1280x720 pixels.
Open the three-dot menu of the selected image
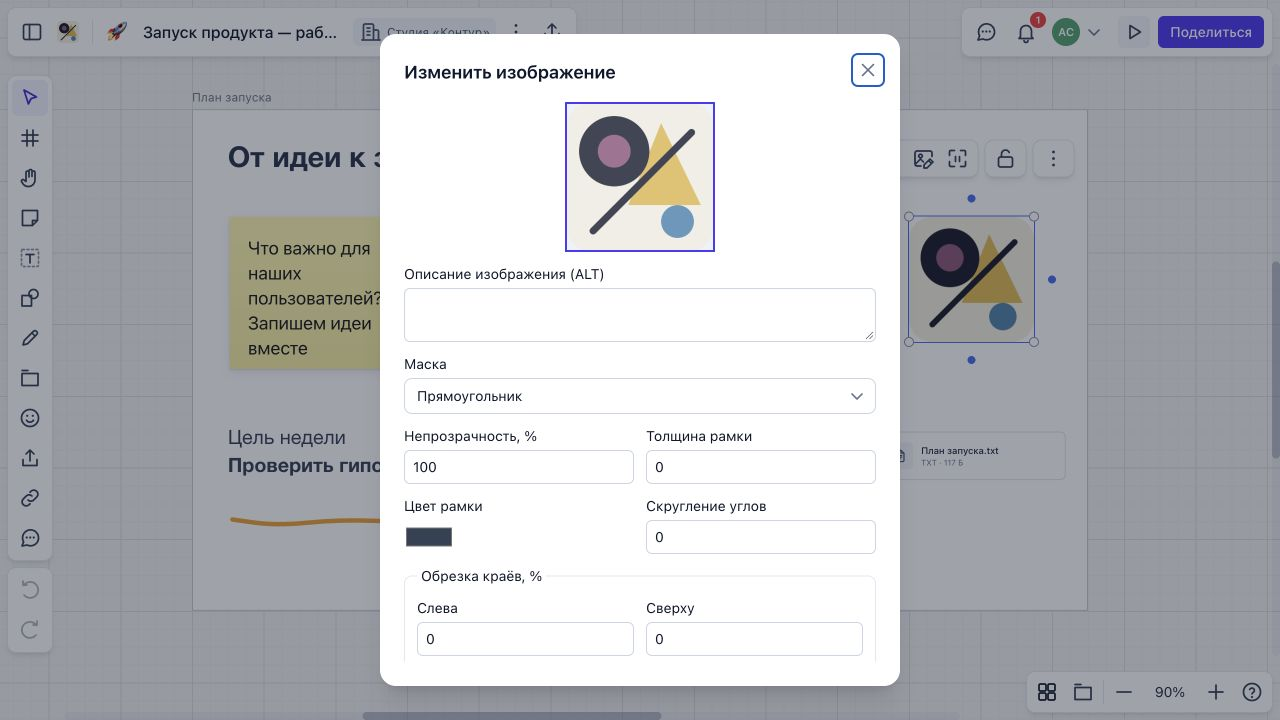[x=1053, y=158]
